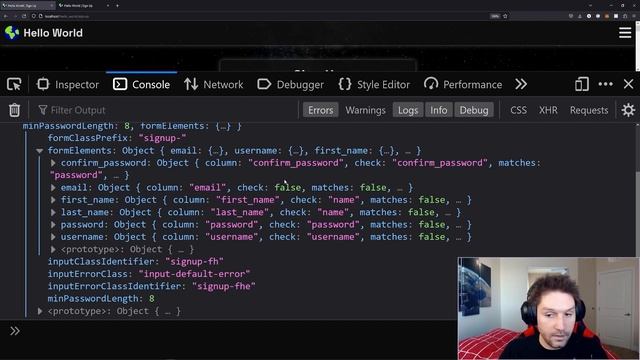This screenshot has height=360, width=640.
Task: Click inputErrorClass "input-default-error" value
Action: [194, 274]
